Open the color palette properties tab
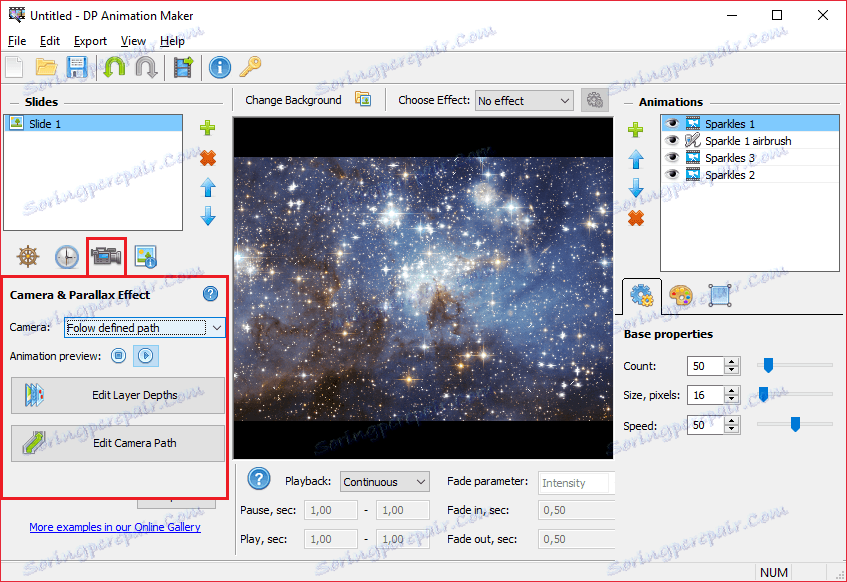 tap(681, 296)
